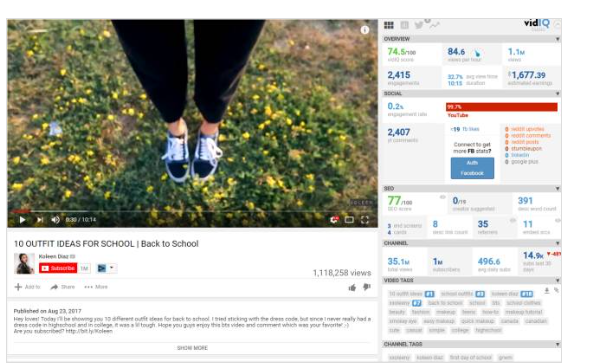Like the video with thumbs up
Viewport: 613px width, 363px height.
(352, 288)
